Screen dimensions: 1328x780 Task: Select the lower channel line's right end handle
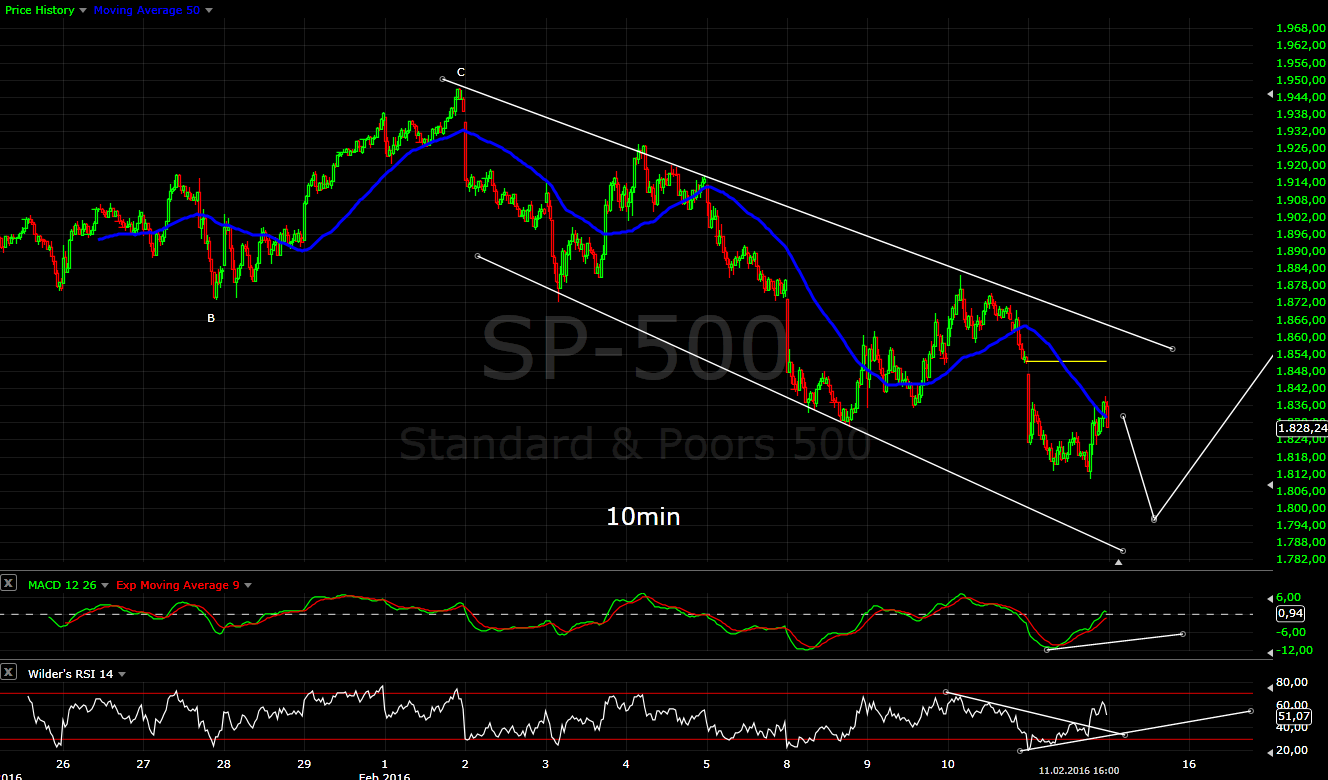pos(1123,551)
